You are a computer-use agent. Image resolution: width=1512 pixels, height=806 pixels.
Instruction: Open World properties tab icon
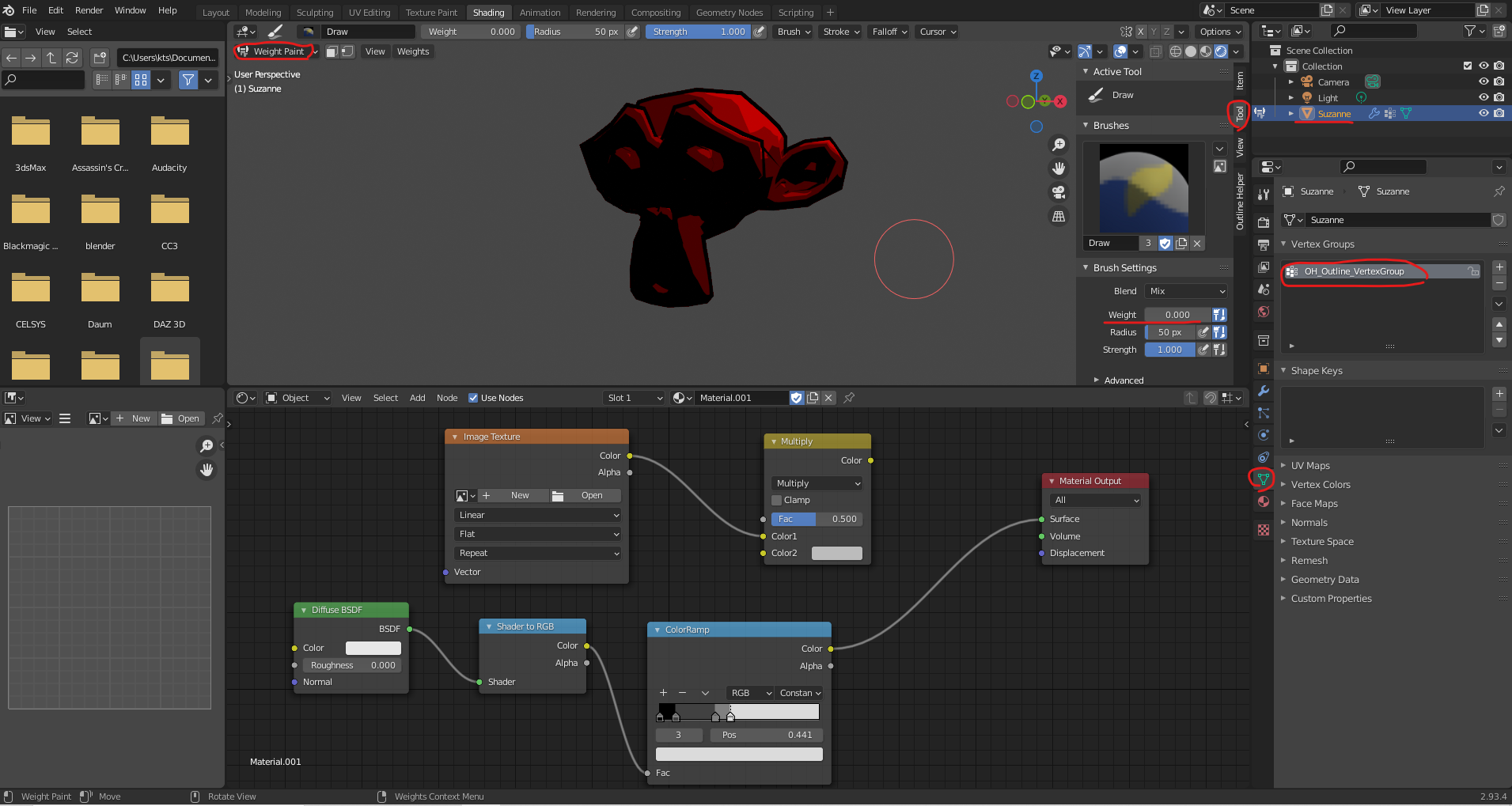(1264, 312)
